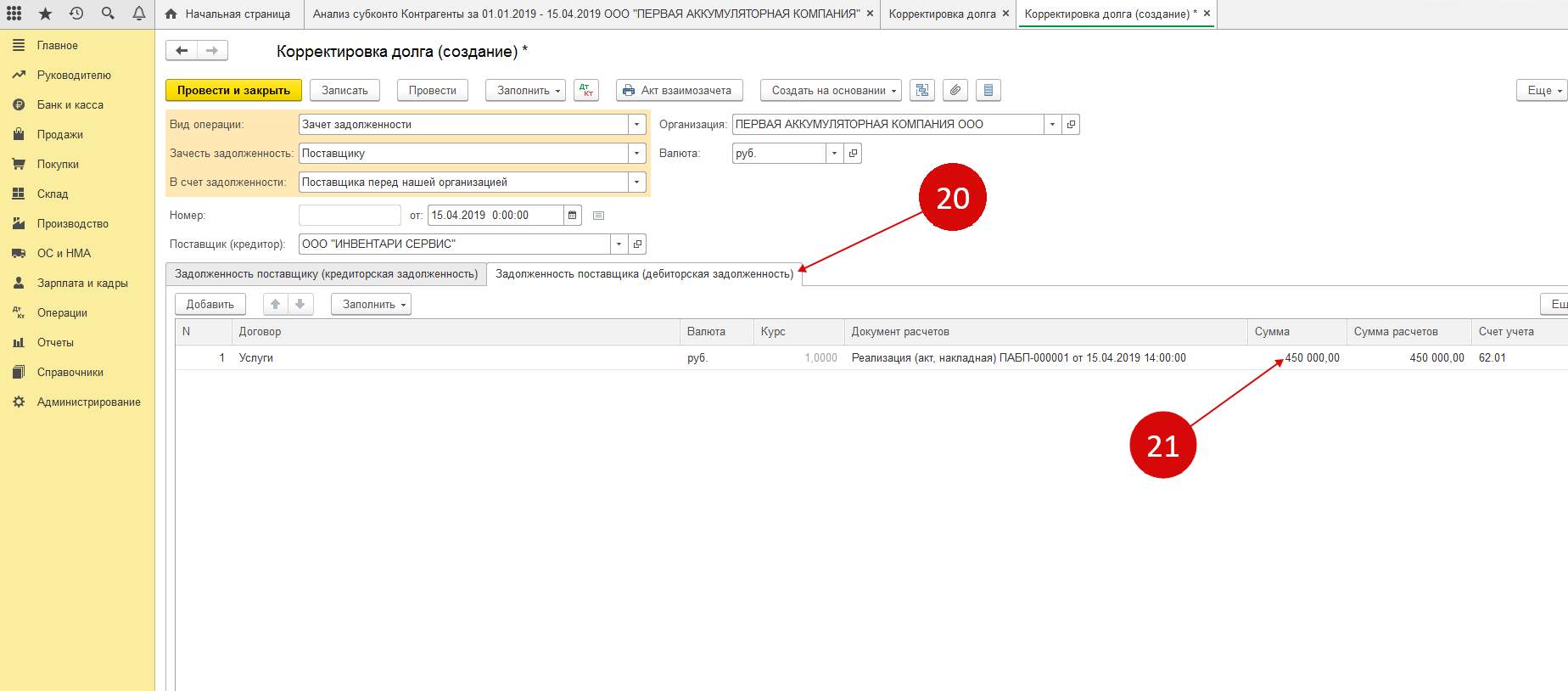Open Банк и касса section
The width and height of the screenshot is (1568, 691).
[77, 105]
